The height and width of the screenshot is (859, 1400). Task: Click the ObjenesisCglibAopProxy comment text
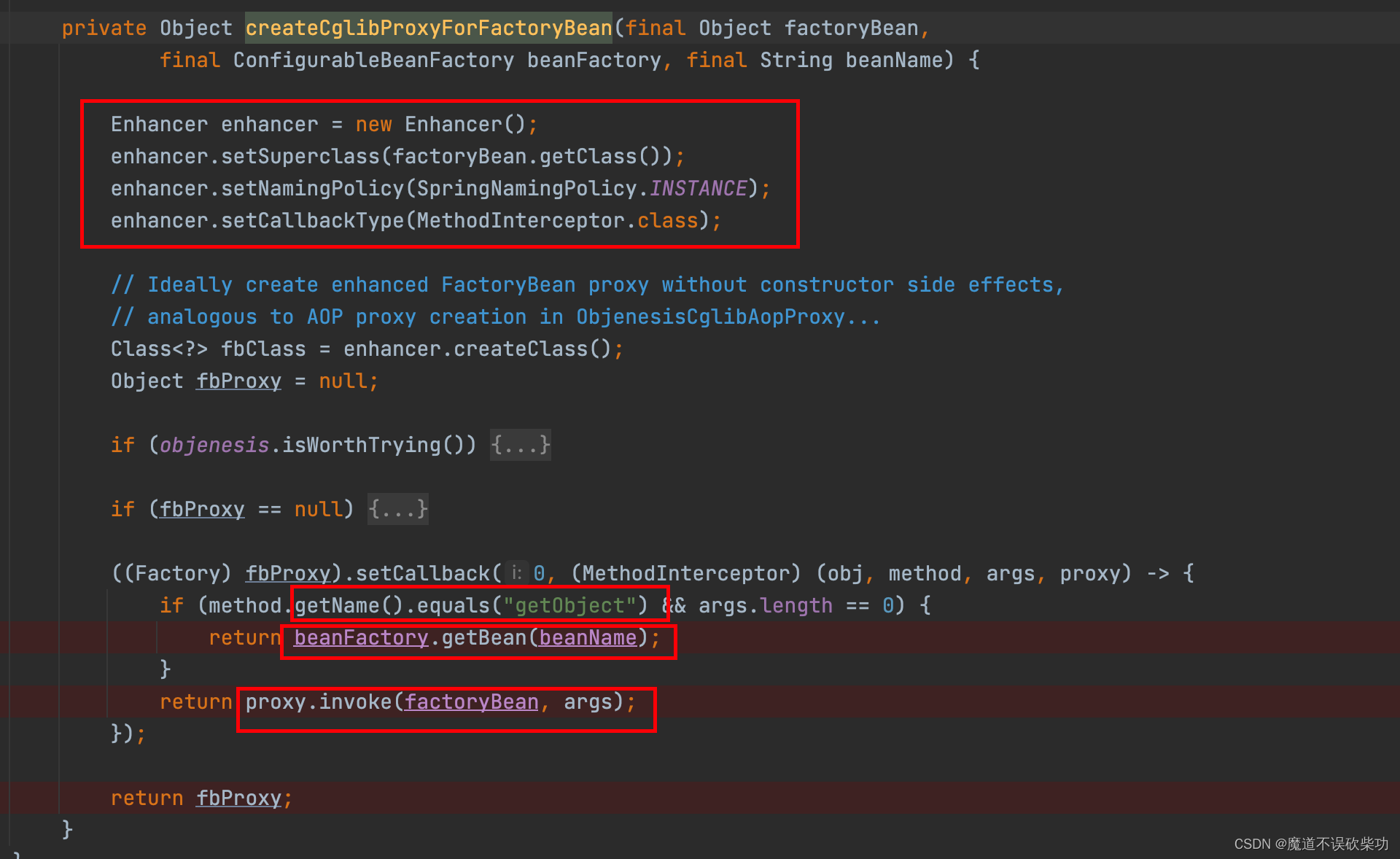[709, 317]
